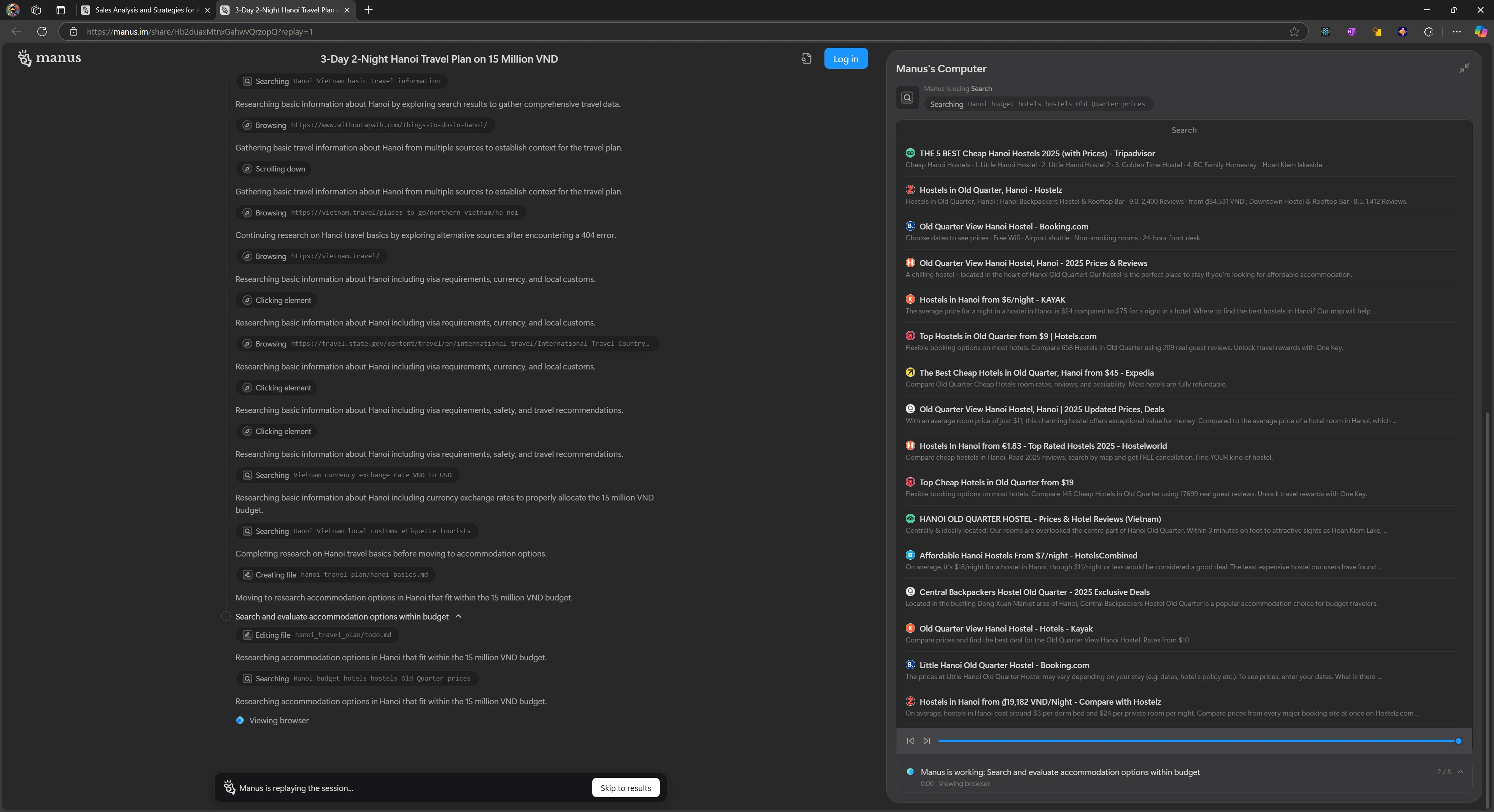
Task: Open the vietnam.travel northern-vietnam Browsing step
Action: pos(381,213)
